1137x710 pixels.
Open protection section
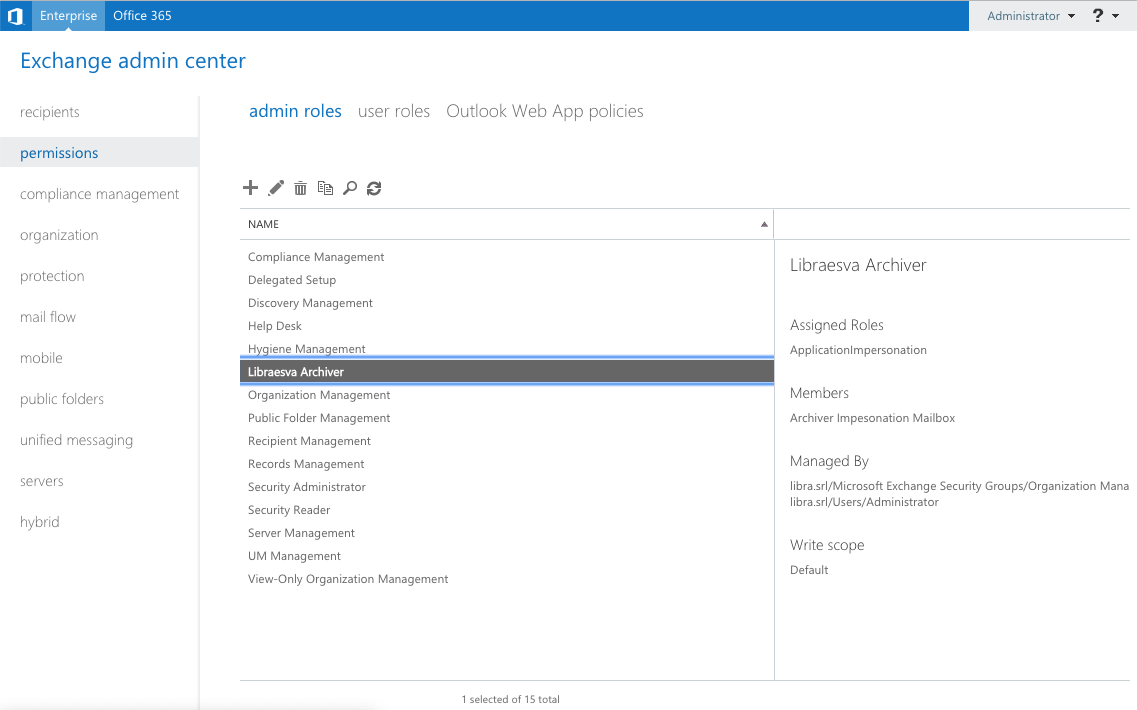pyautogui.click(x=51, y=276)
